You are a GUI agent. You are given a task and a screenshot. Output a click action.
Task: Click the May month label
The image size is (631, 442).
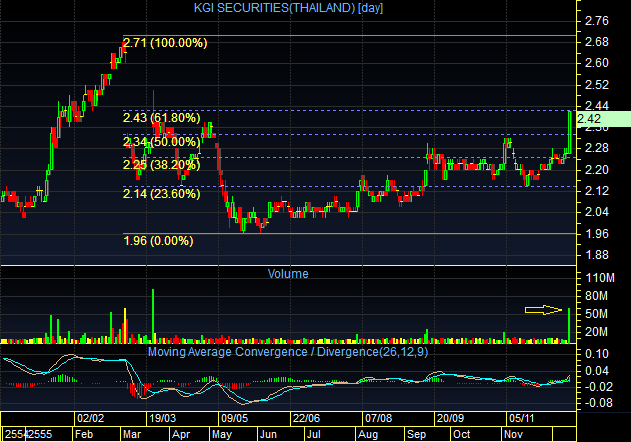(x=222, y=434)
